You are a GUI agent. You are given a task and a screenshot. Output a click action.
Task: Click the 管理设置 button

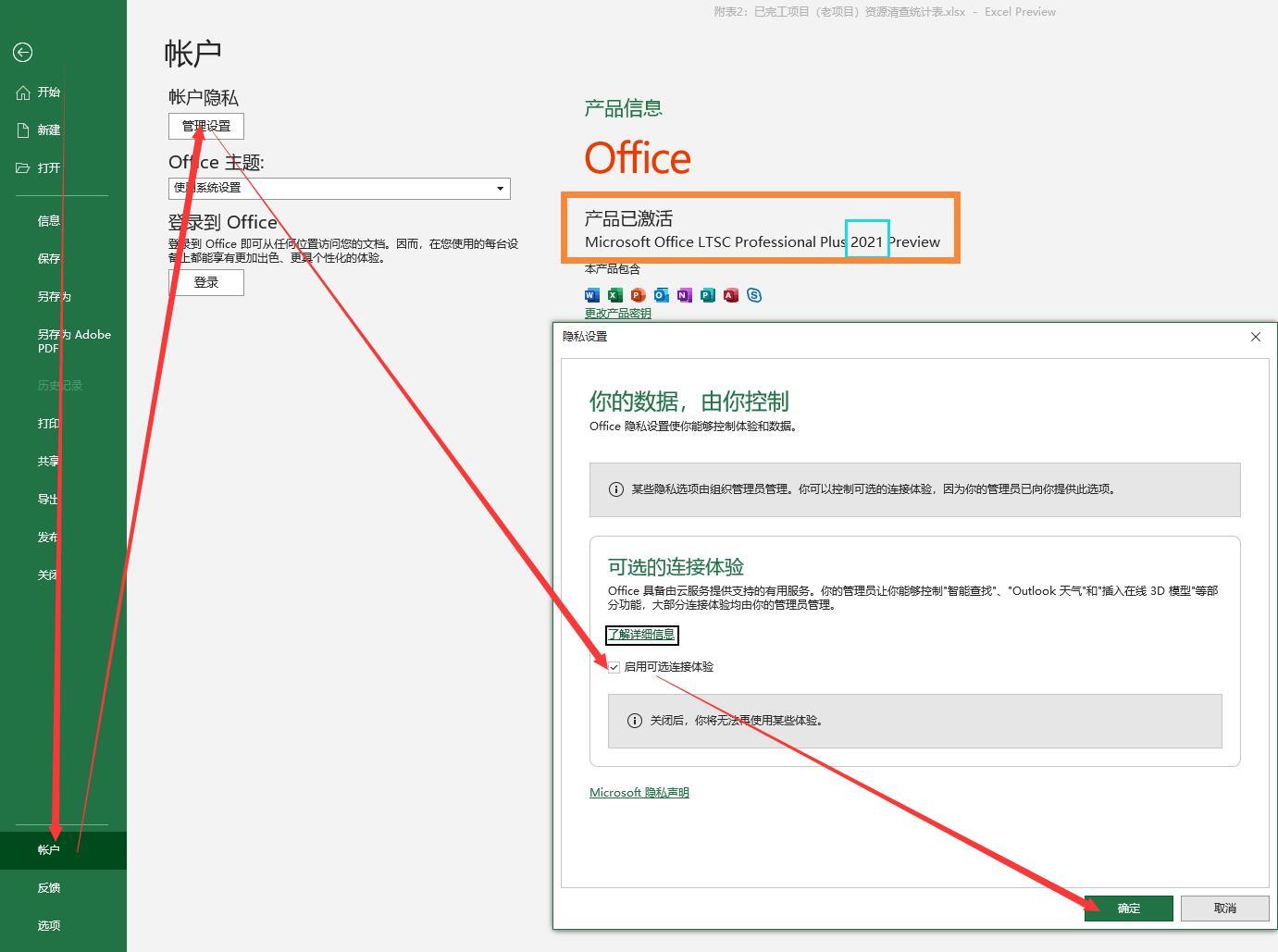(206, 127)
